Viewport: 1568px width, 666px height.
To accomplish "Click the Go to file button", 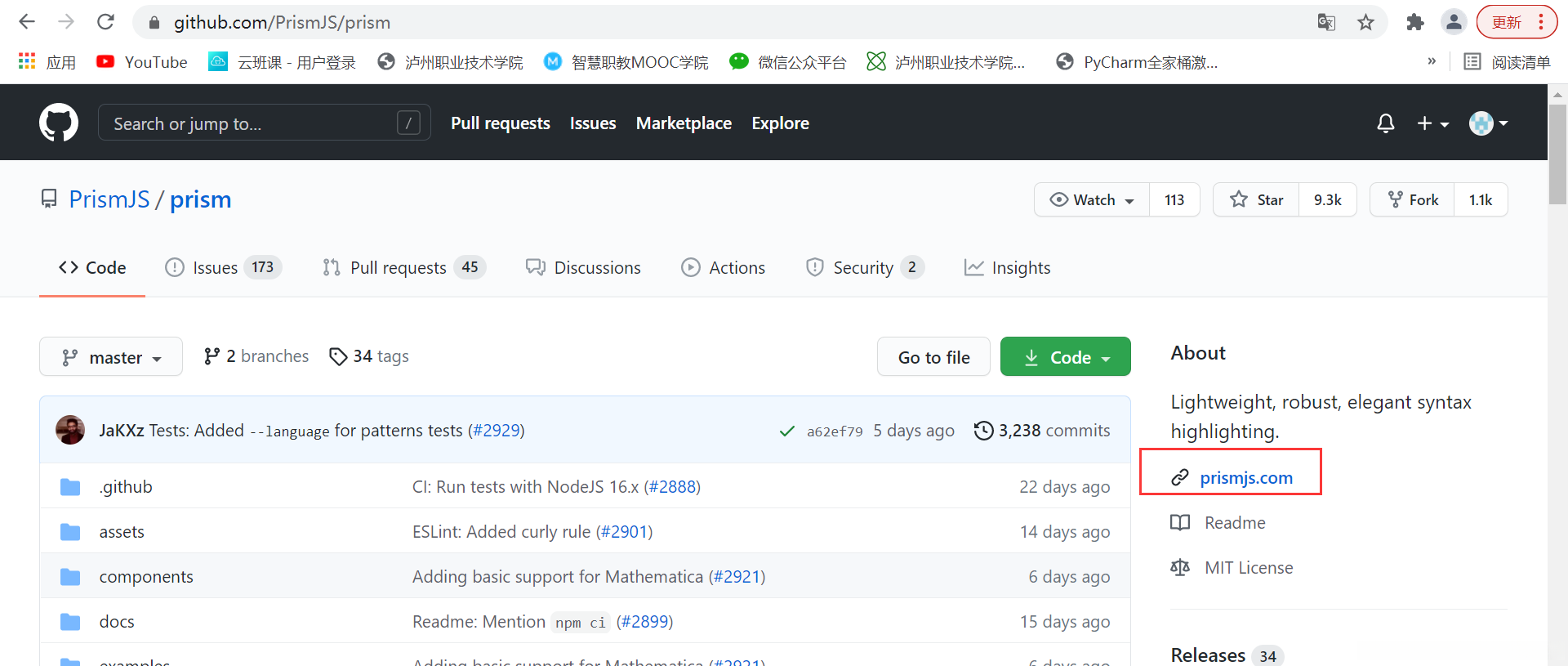I will coord(933,357).
